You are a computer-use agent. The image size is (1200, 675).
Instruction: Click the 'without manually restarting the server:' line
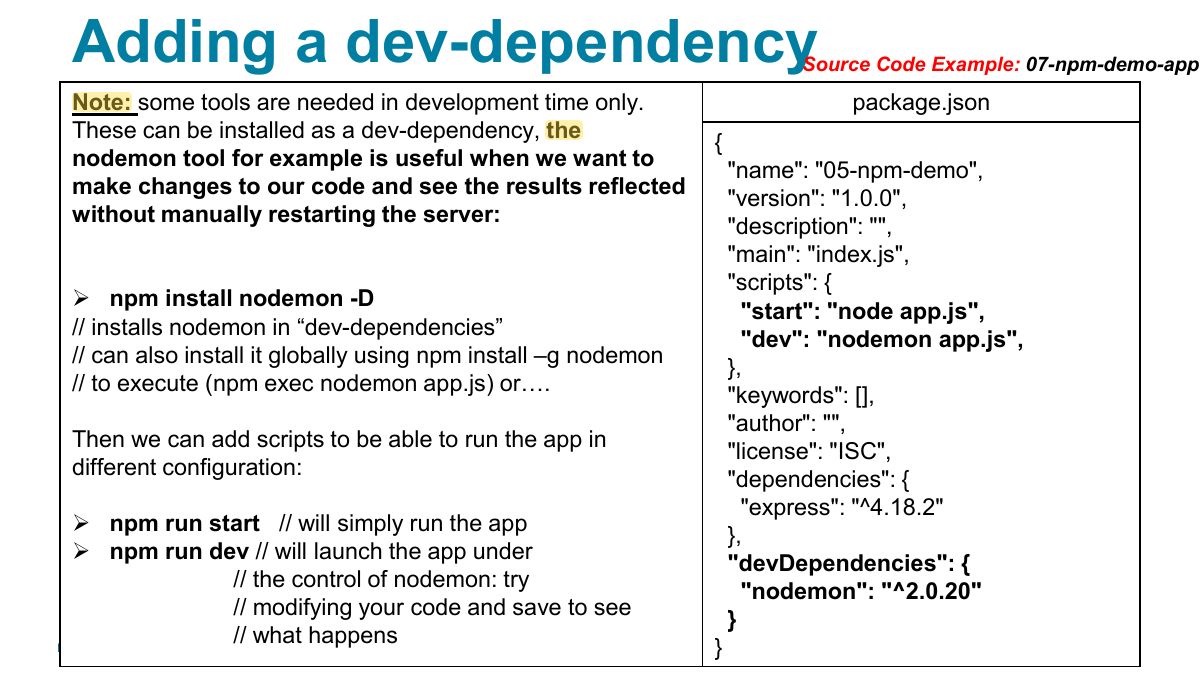tap(285, 214)
